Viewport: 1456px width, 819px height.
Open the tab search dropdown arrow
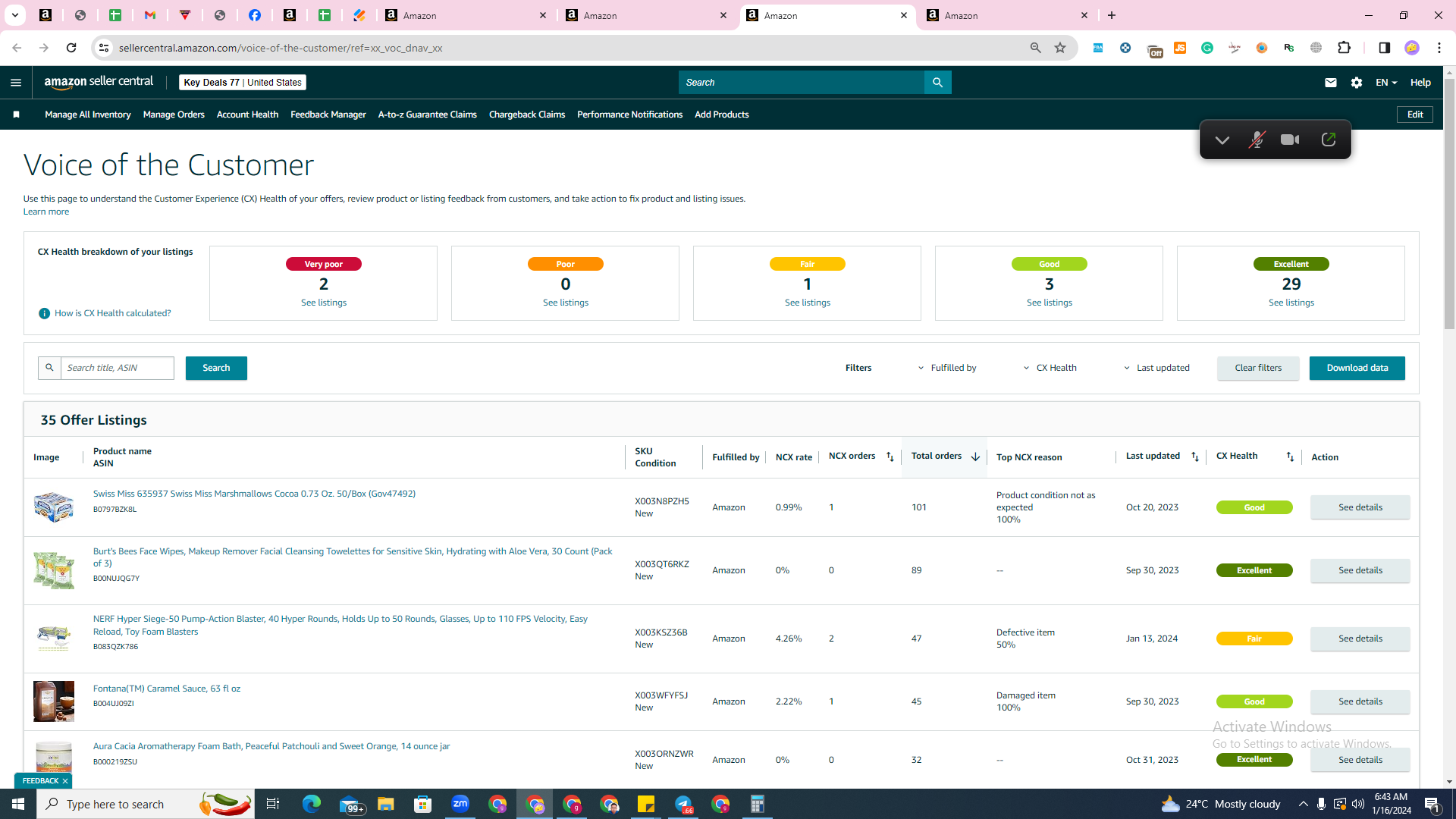tap(14, 15)
